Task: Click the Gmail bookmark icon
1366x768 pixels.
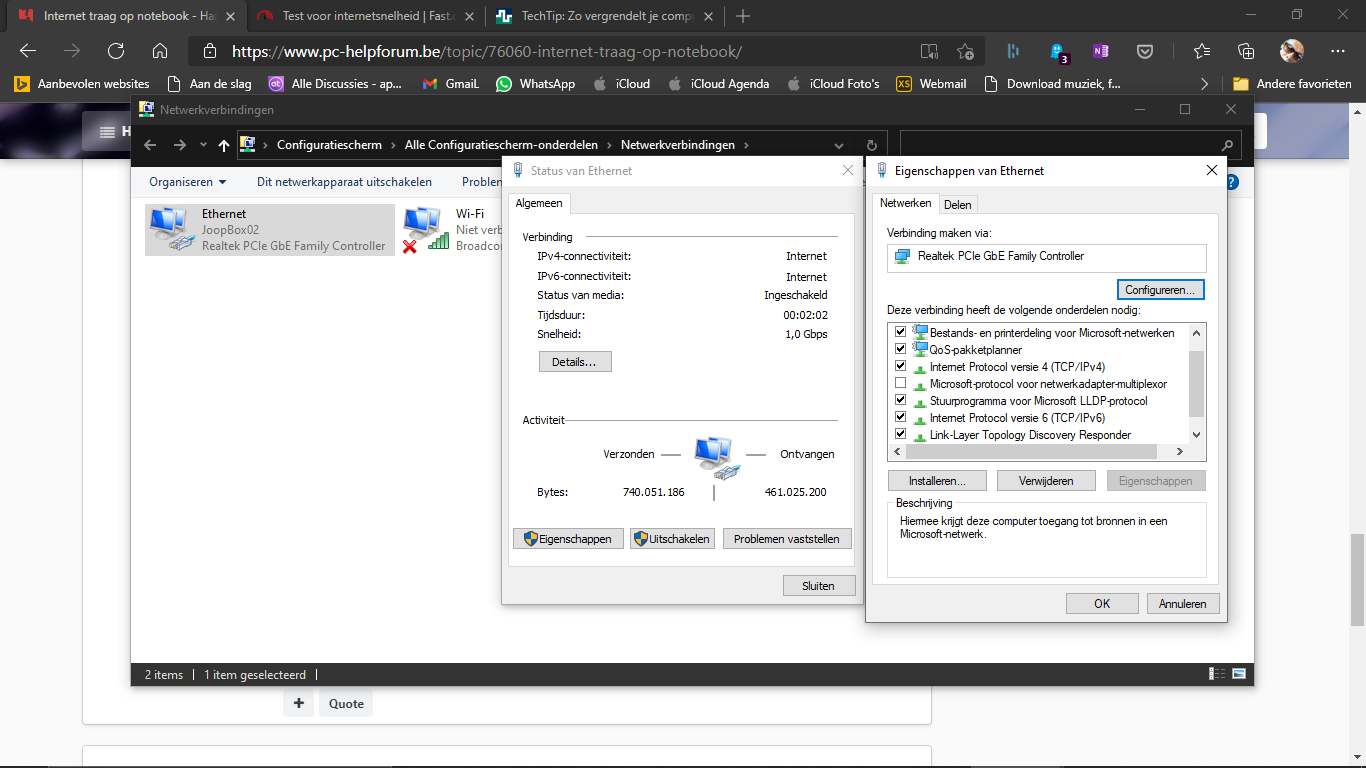Action: coord(430,84)
